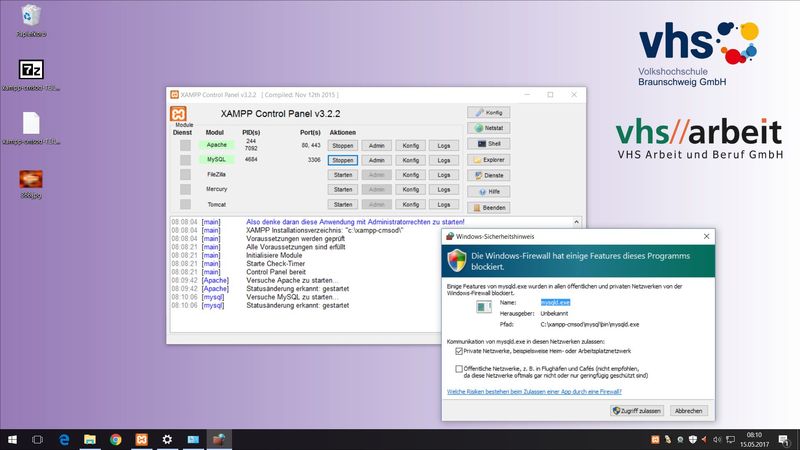This screenshot has width=800, height=450.
Task: Click the XAMPP icon in the taskbar
Action: [141, 439]
